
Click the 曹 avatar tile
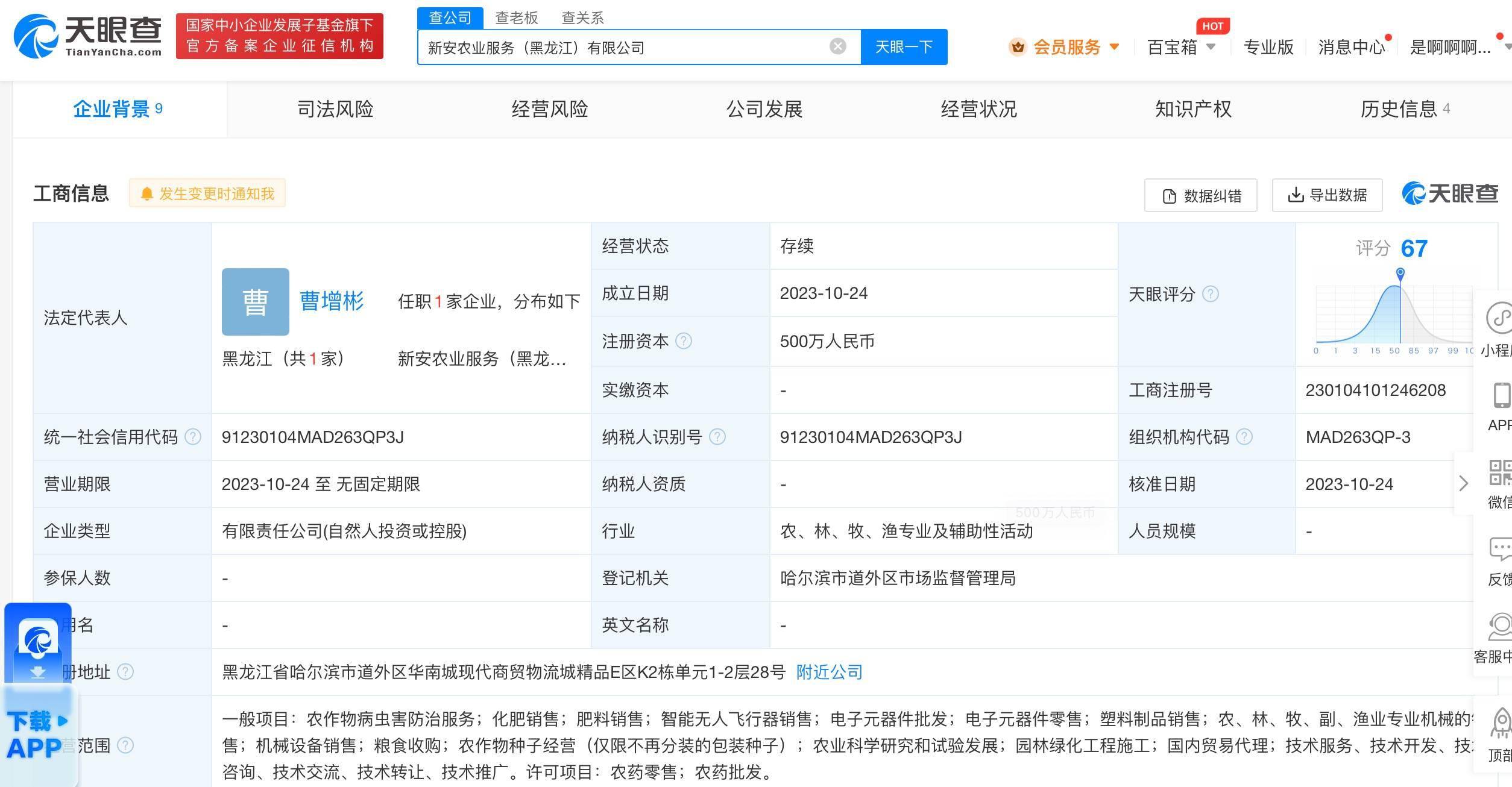(x=256, y=302)
